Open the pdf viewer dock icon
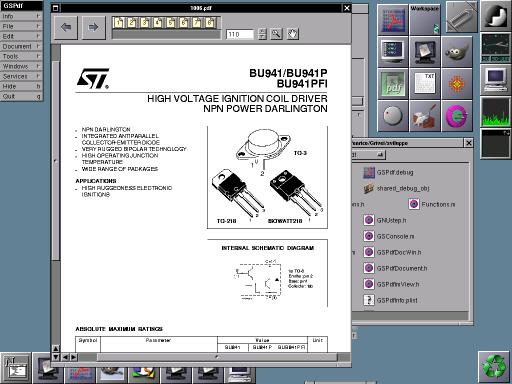 [x=393, y=84]
